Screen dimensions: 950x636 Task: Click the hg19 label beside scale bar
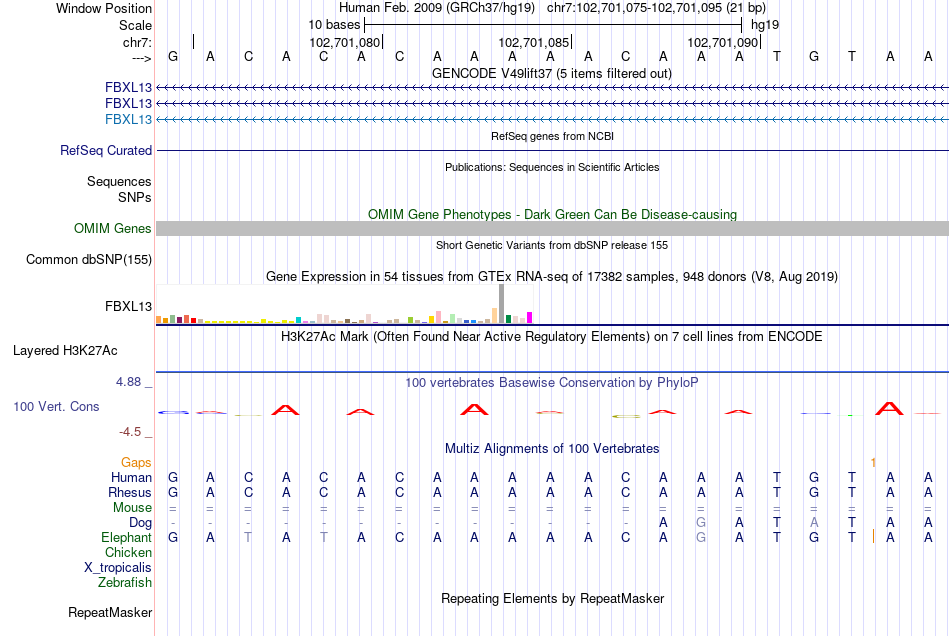coord(765,25)
